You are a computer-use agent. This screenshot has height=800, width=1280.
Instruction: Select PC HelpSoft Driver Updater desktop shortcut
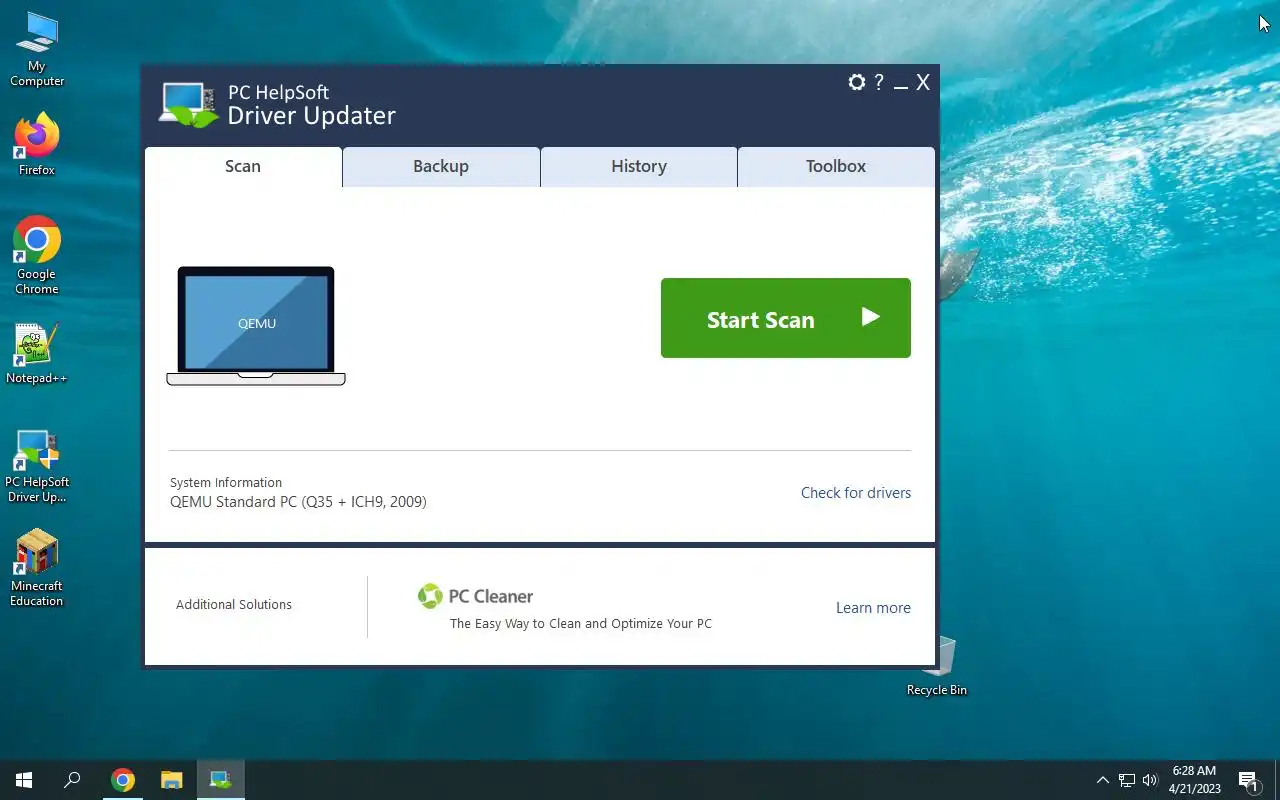37,467
